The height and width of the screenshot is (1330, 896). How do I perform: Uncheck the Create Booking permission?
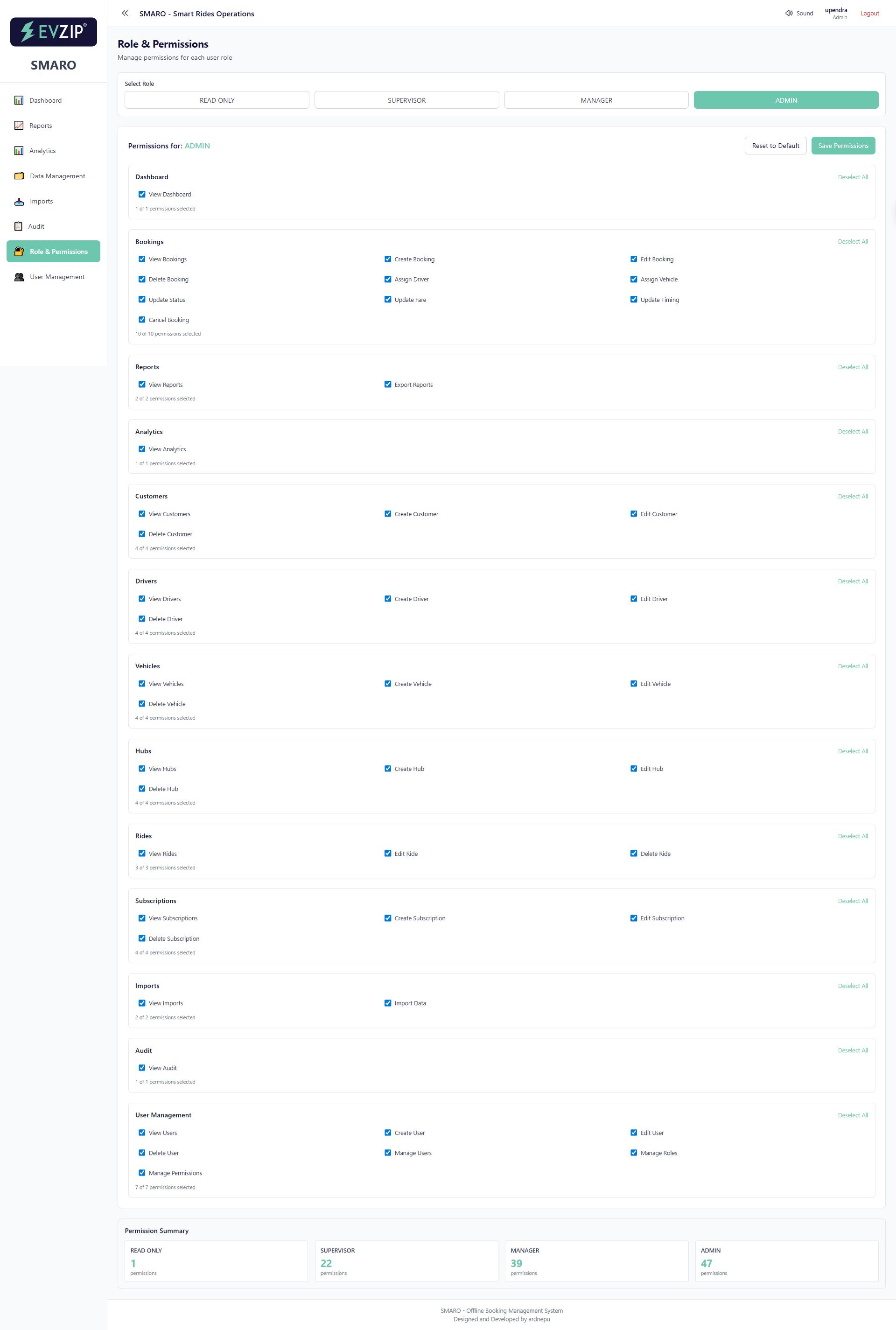click(388, 259)
